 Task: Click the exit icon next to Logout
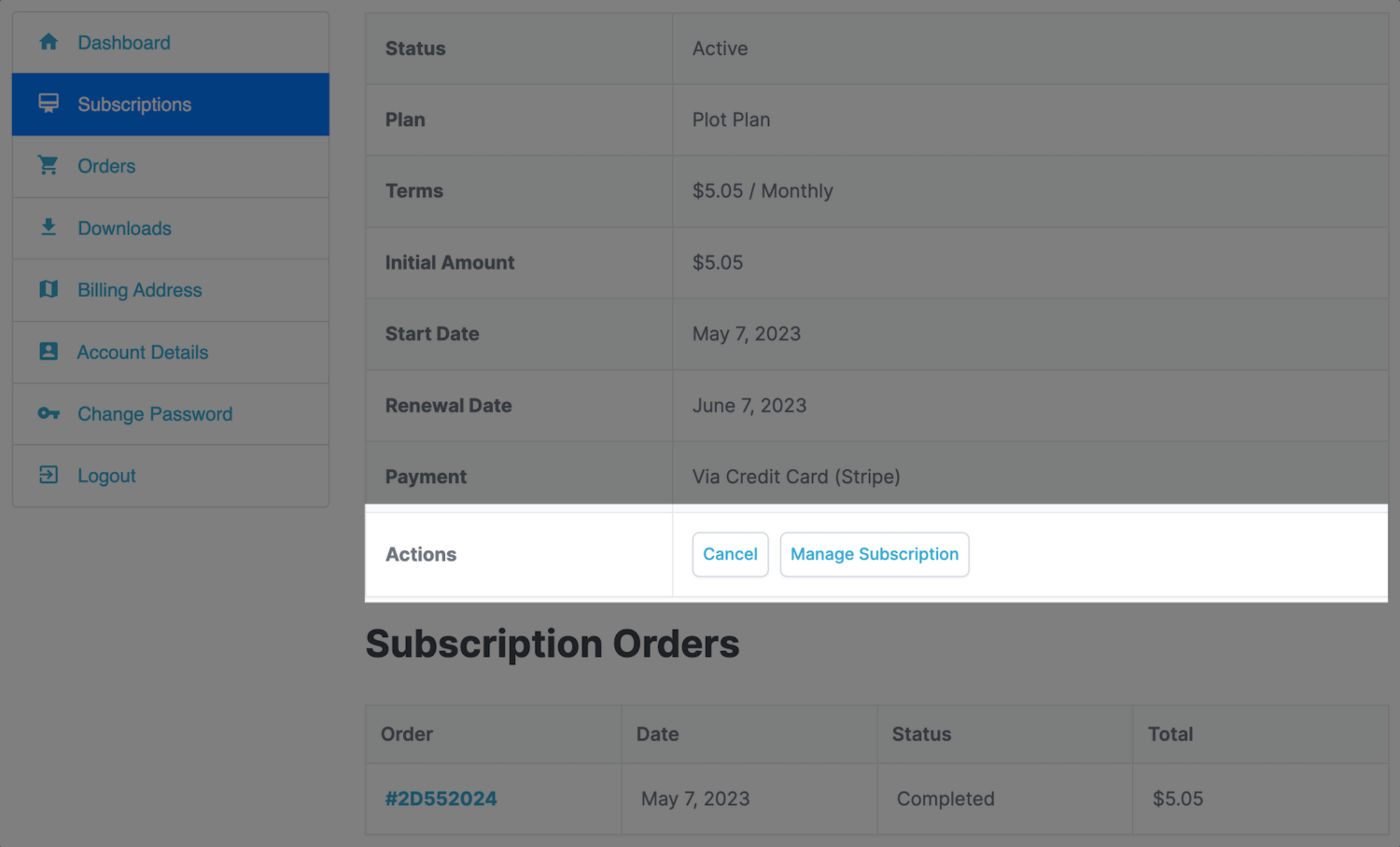click(x=49, y=476)
